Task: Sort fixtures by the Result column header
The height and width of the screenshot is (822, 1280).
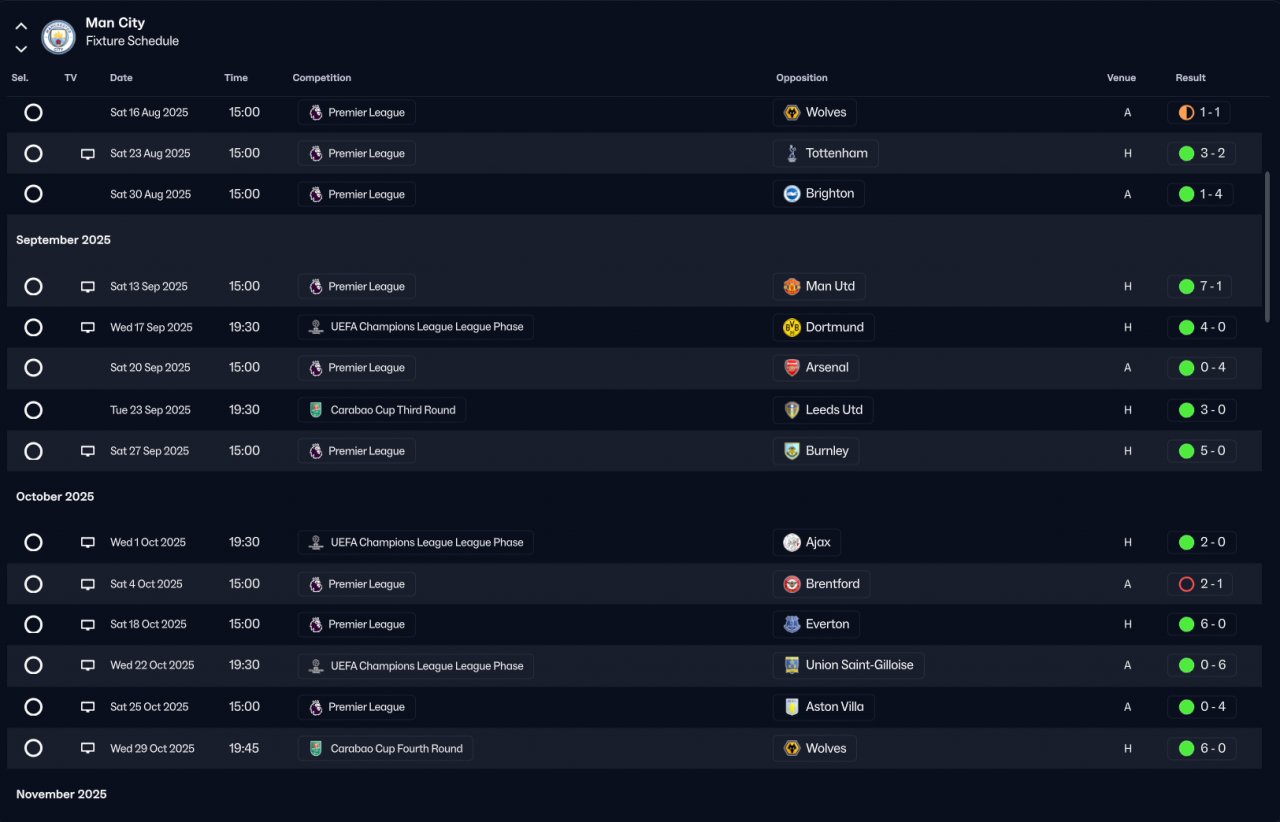Action: (1191, 78)
